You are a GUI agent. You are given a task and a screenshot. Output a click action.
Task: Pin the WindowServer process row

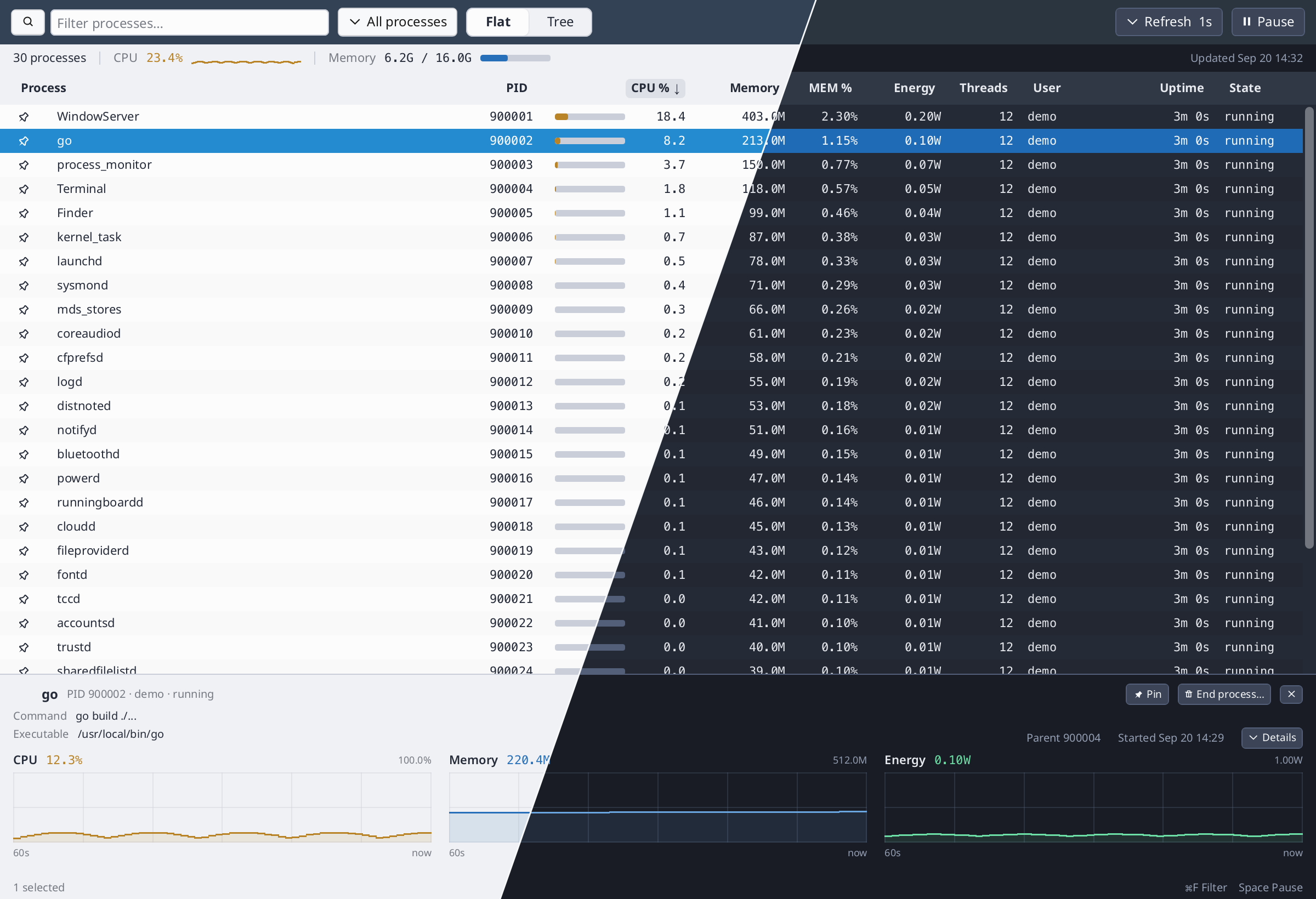24,117
